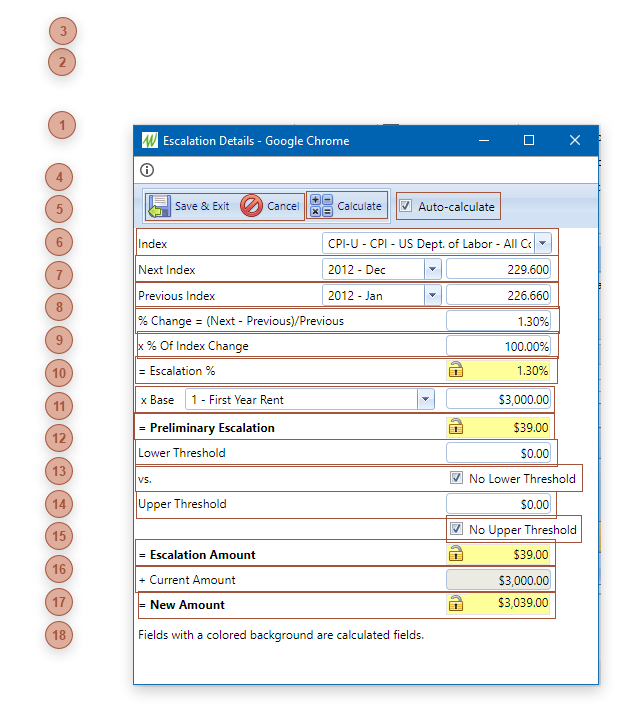The image size is (620, 710).
Task: Click the '= Escalation Amount' label
Action: (x=197, y=555)
